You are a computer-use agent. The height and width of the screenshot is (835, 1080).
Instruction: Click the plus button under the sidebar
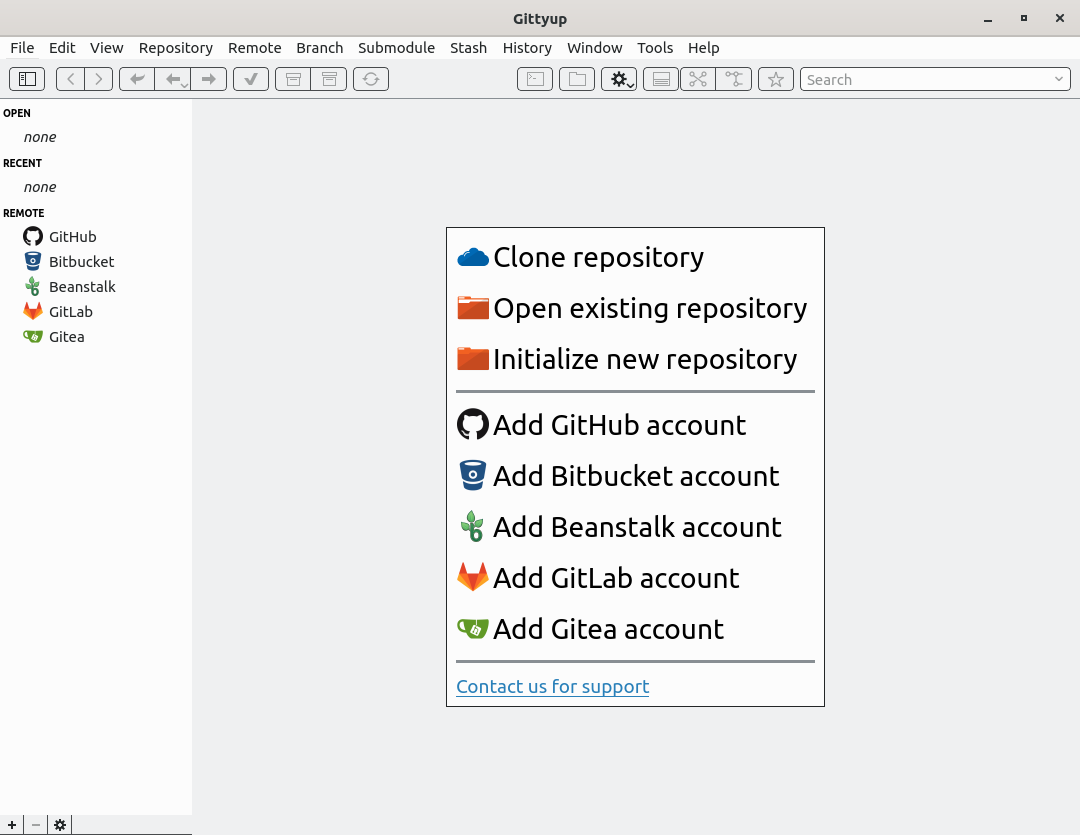click(x=12, y=825)
